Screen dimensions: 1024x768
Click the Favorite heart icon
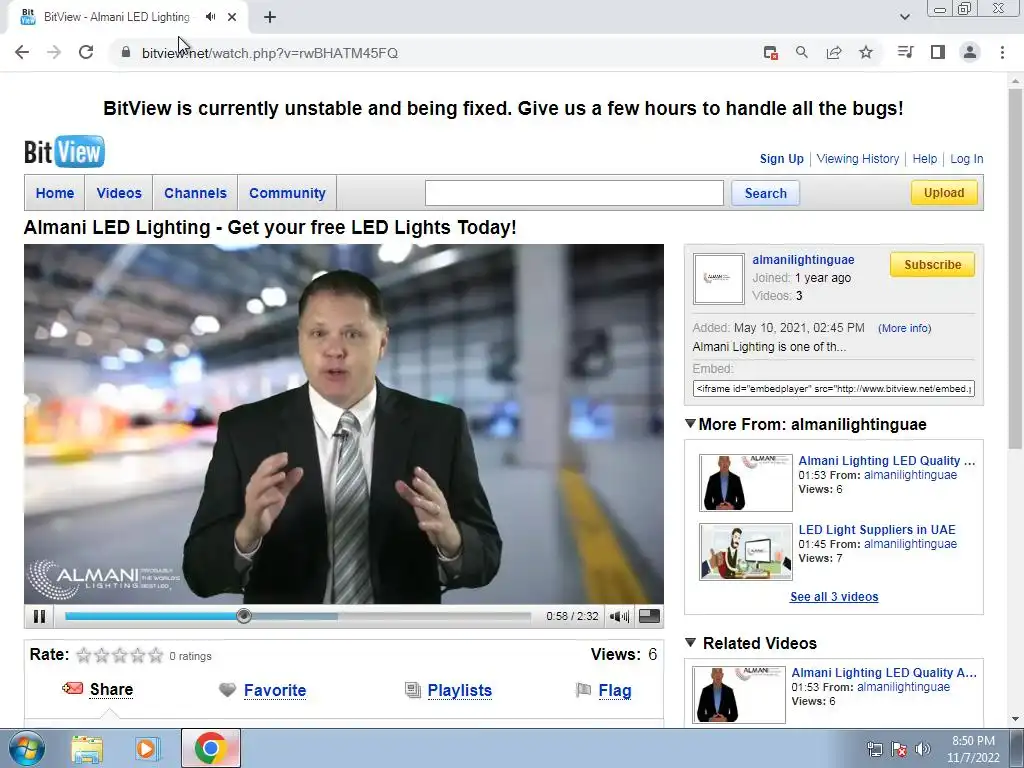[x=227, y=690]
